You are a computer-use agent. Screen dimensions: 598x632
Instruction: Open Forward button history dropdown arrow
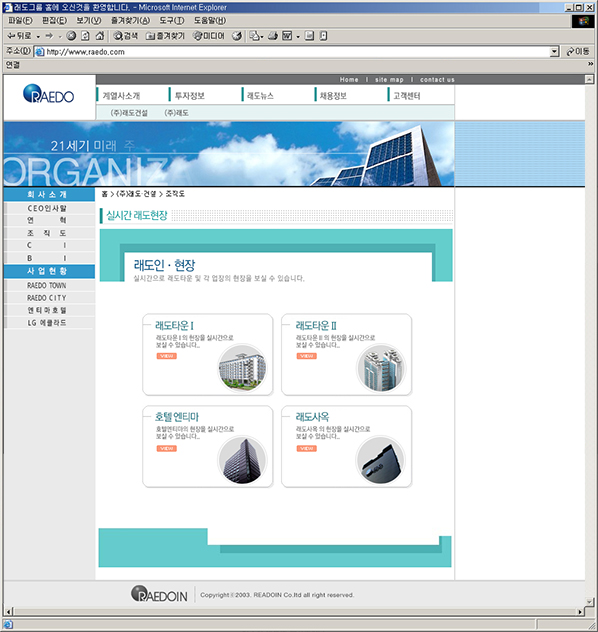coord(60,37)
